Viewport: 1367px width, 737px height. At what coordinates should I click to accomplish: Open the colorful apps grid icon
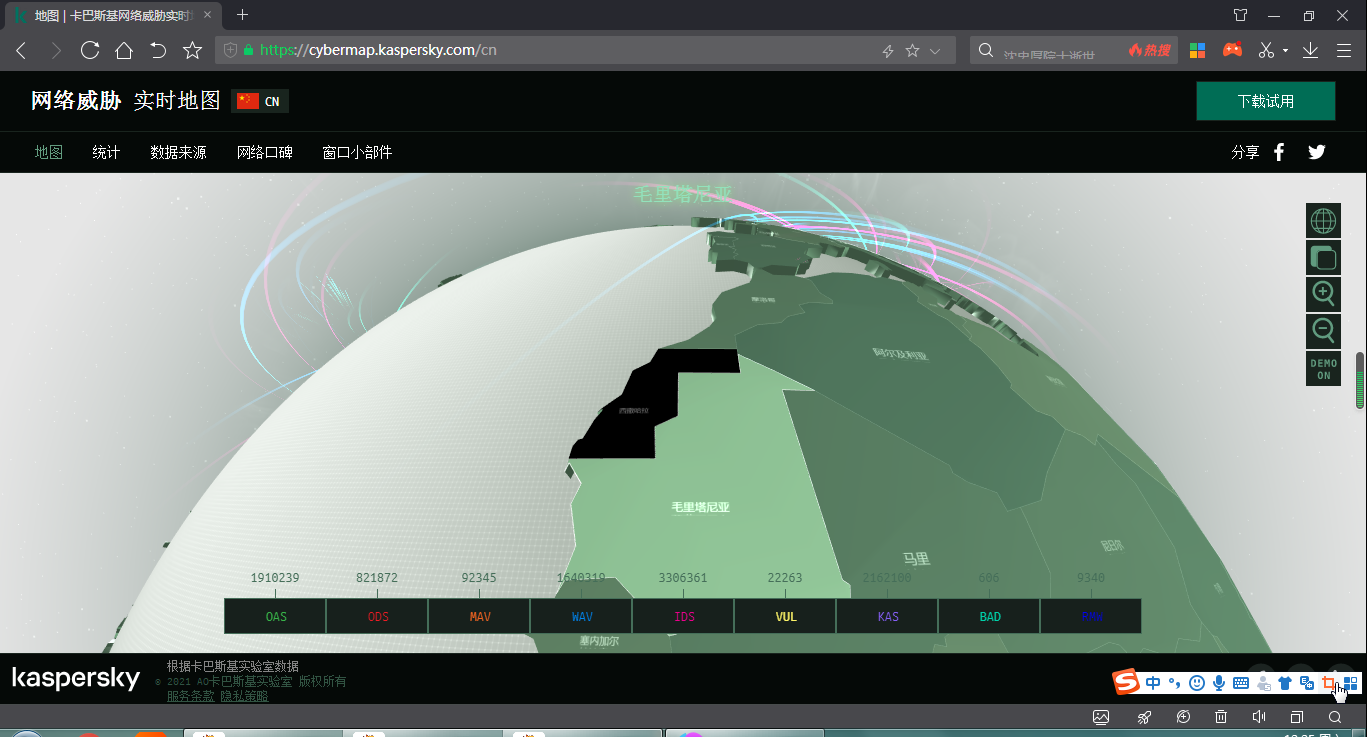(1197, 50)
